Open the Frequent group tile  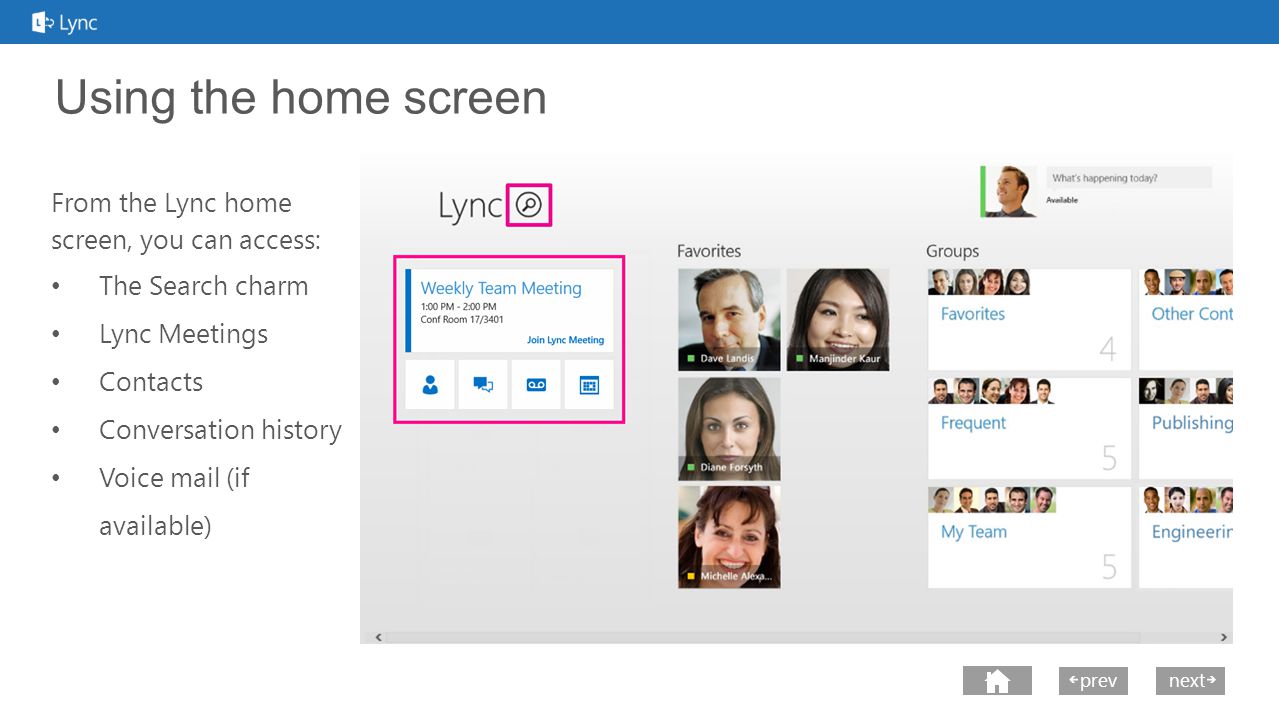(x=1029, y=429)
